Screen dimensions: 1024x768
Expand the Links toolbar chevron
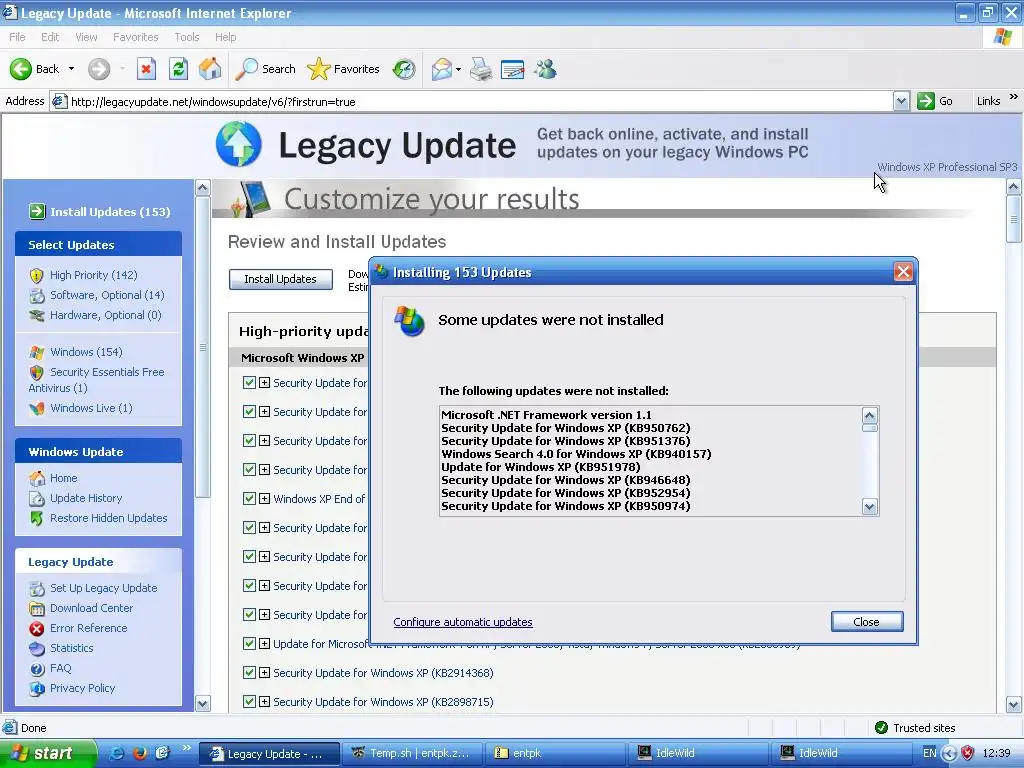click(x=1014, y=97)
